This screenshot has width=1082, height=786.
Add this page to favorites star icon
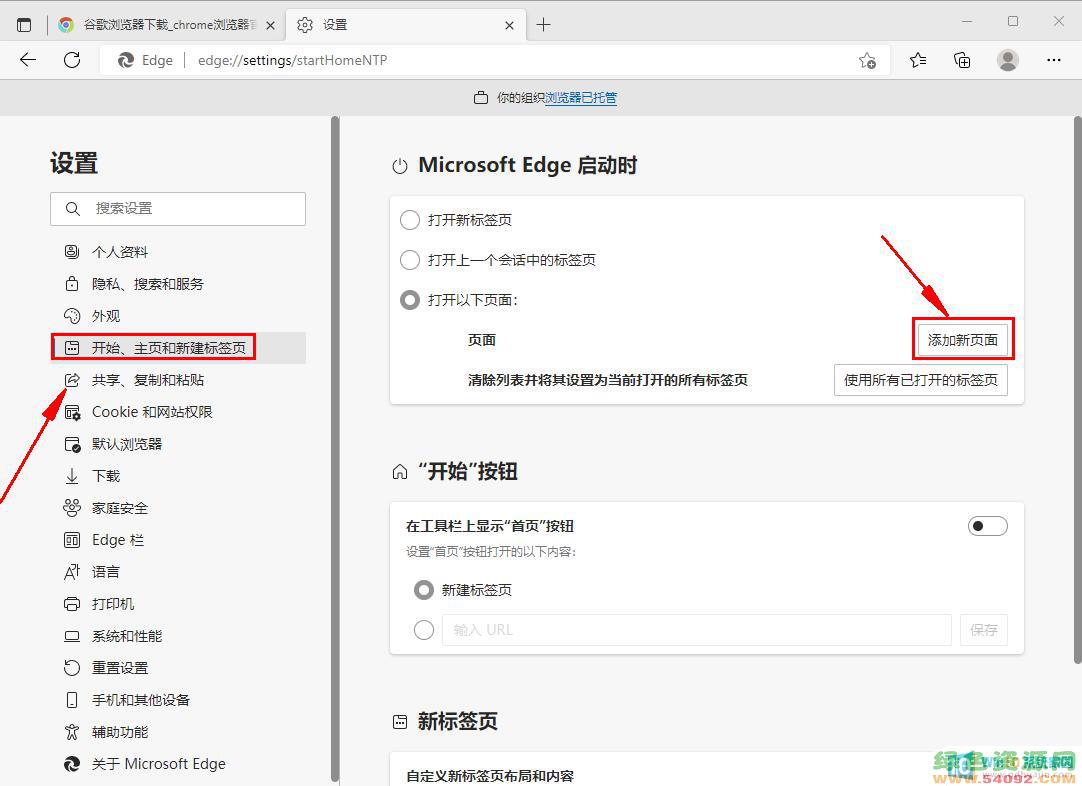pos(867,61)
